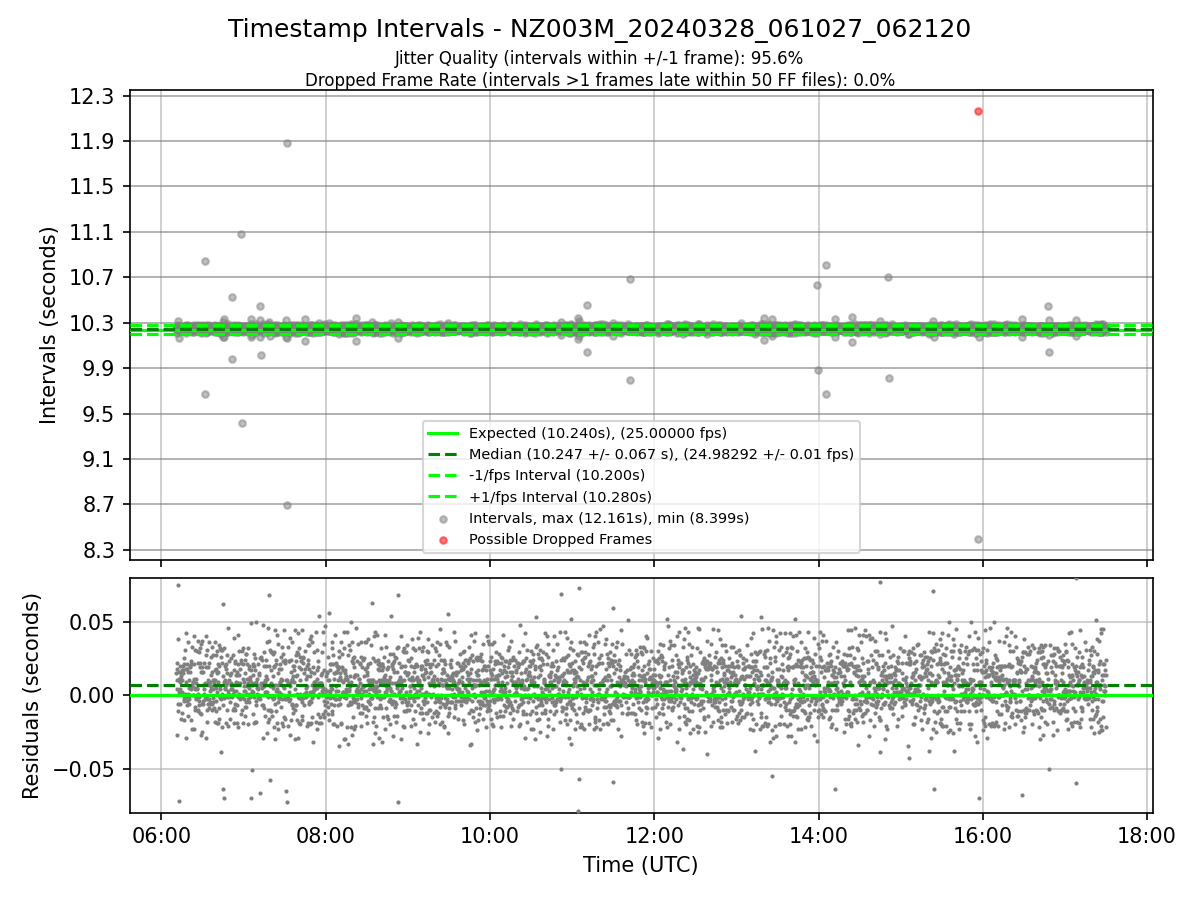
Task: Click the "Intervals (seconds)" y-axis label
Action: point(48,325)
